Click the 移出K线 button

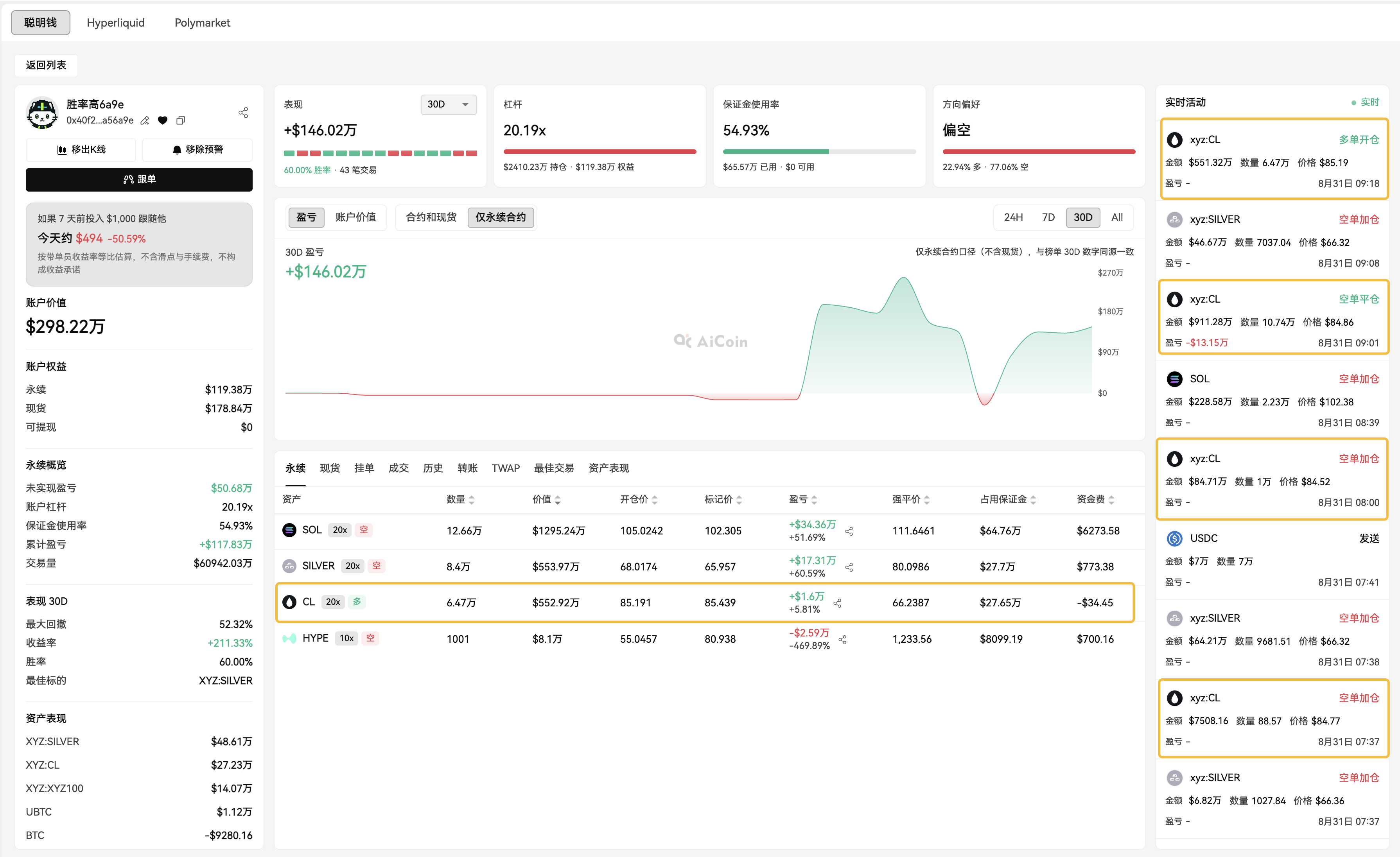click(81, 150)
